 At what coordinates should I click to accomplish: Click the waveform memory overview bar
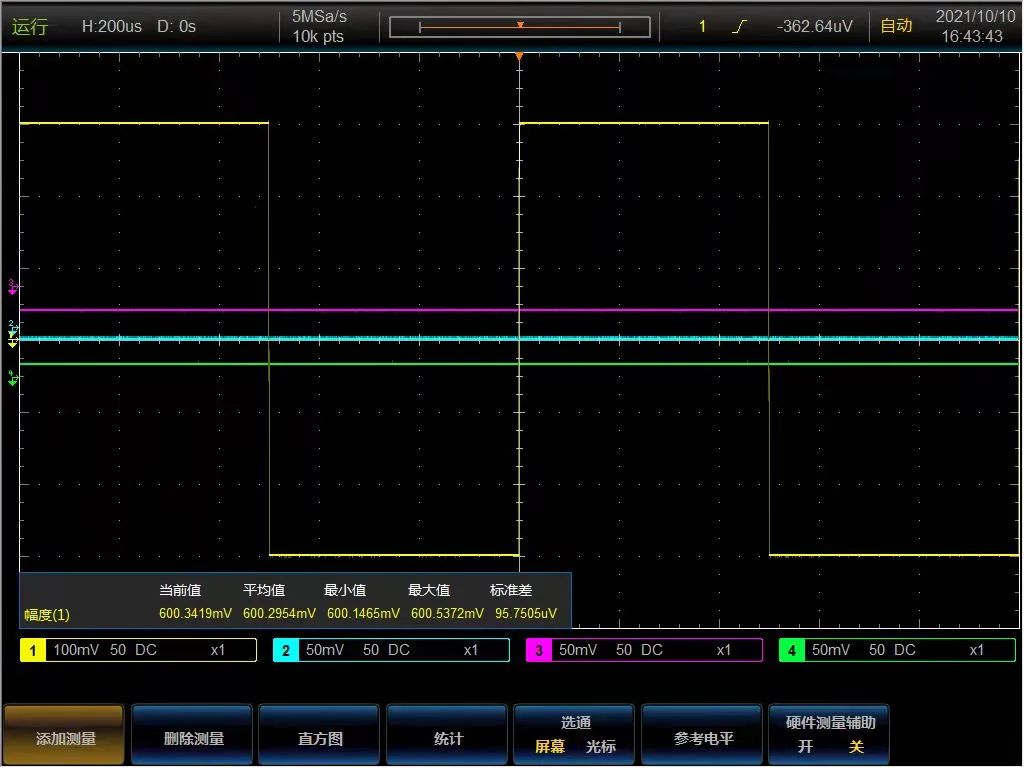tap(520, 27)
